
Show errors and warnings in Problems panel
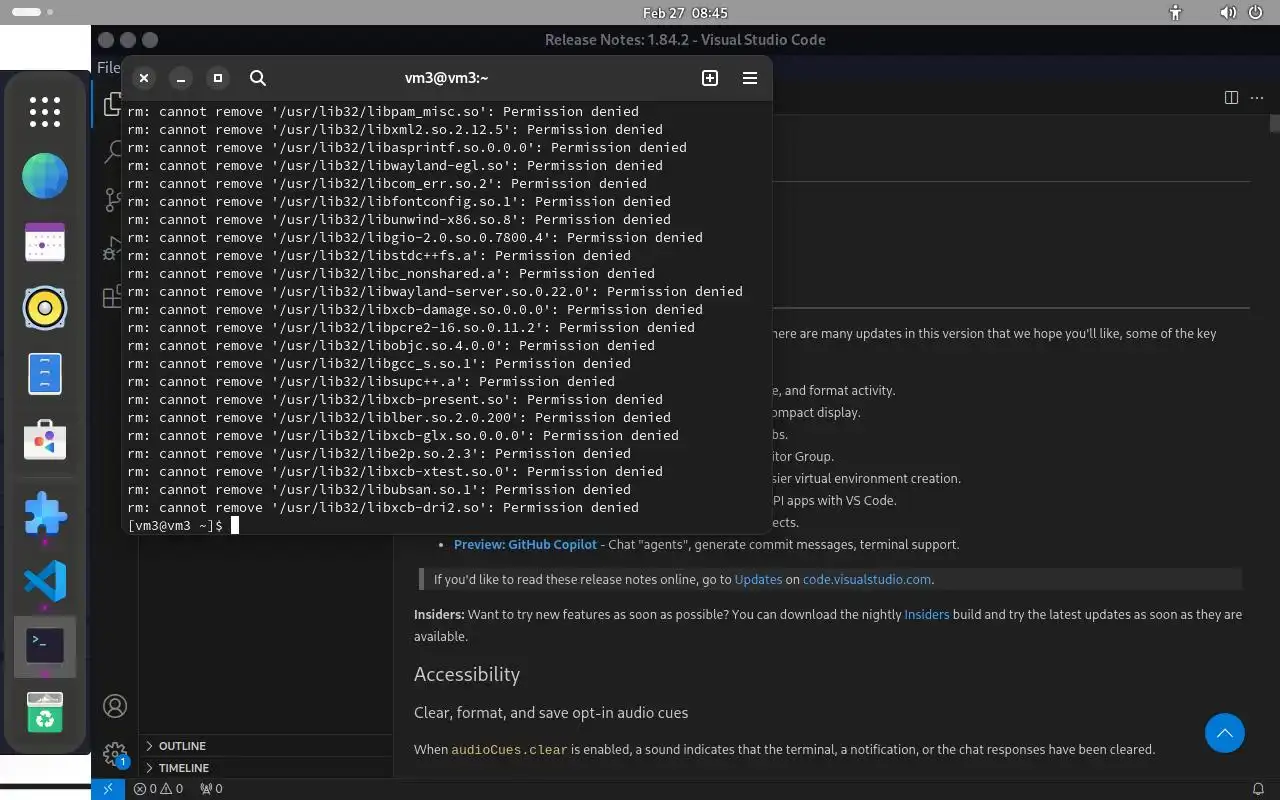coord(158,789)
